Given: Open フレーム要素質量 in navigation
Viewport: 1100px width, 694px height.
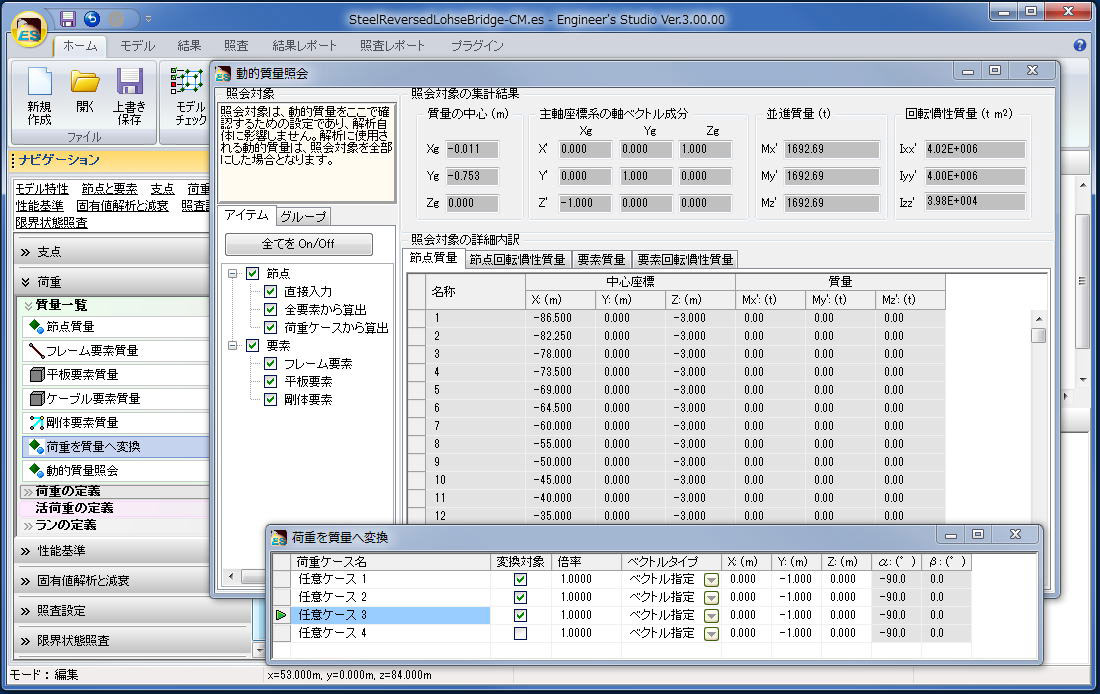Looking at the screenshot, I should click(x=116, y=350).
